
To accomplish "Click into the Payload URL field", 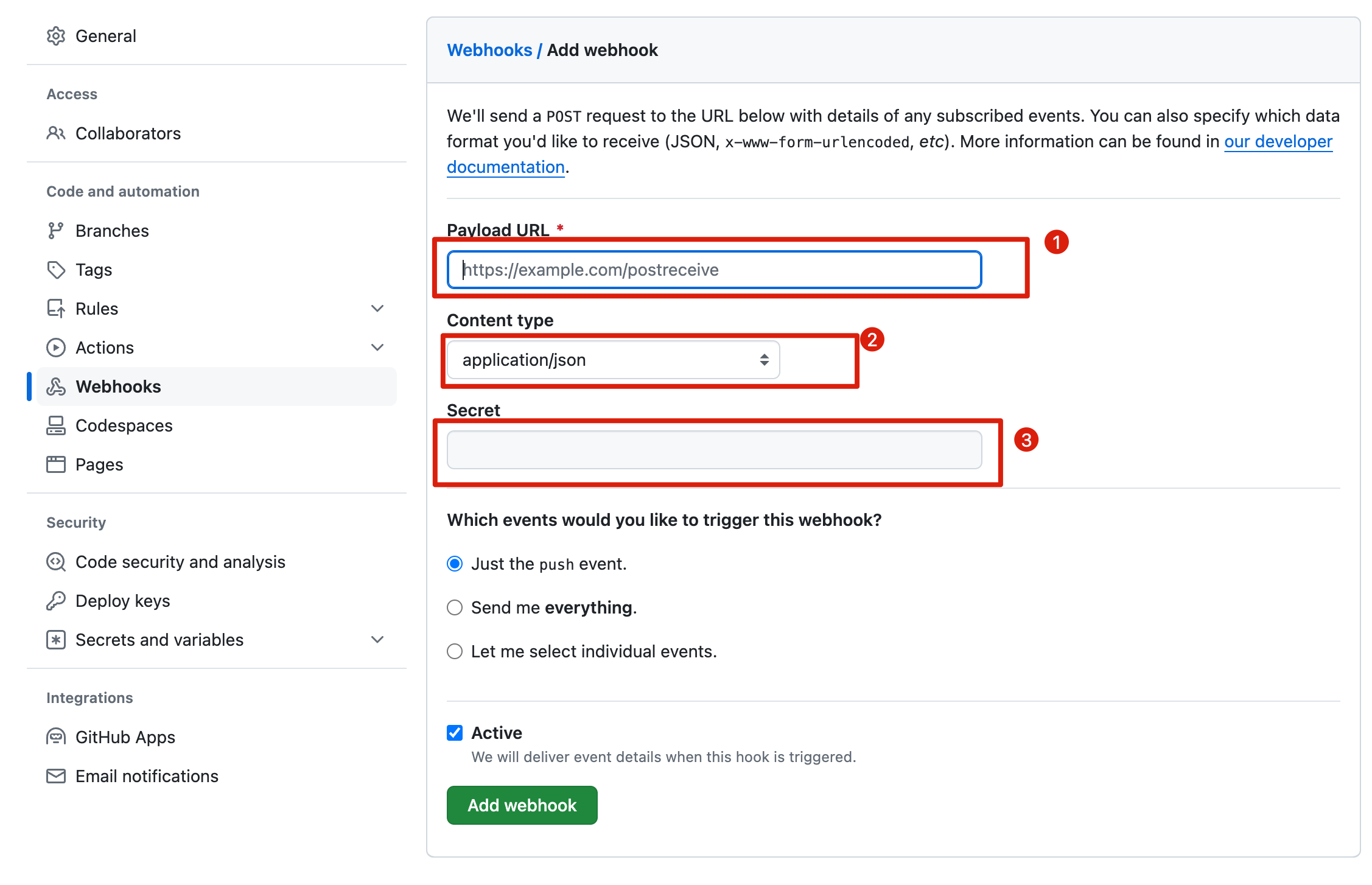I will click(x=714, y=270).
